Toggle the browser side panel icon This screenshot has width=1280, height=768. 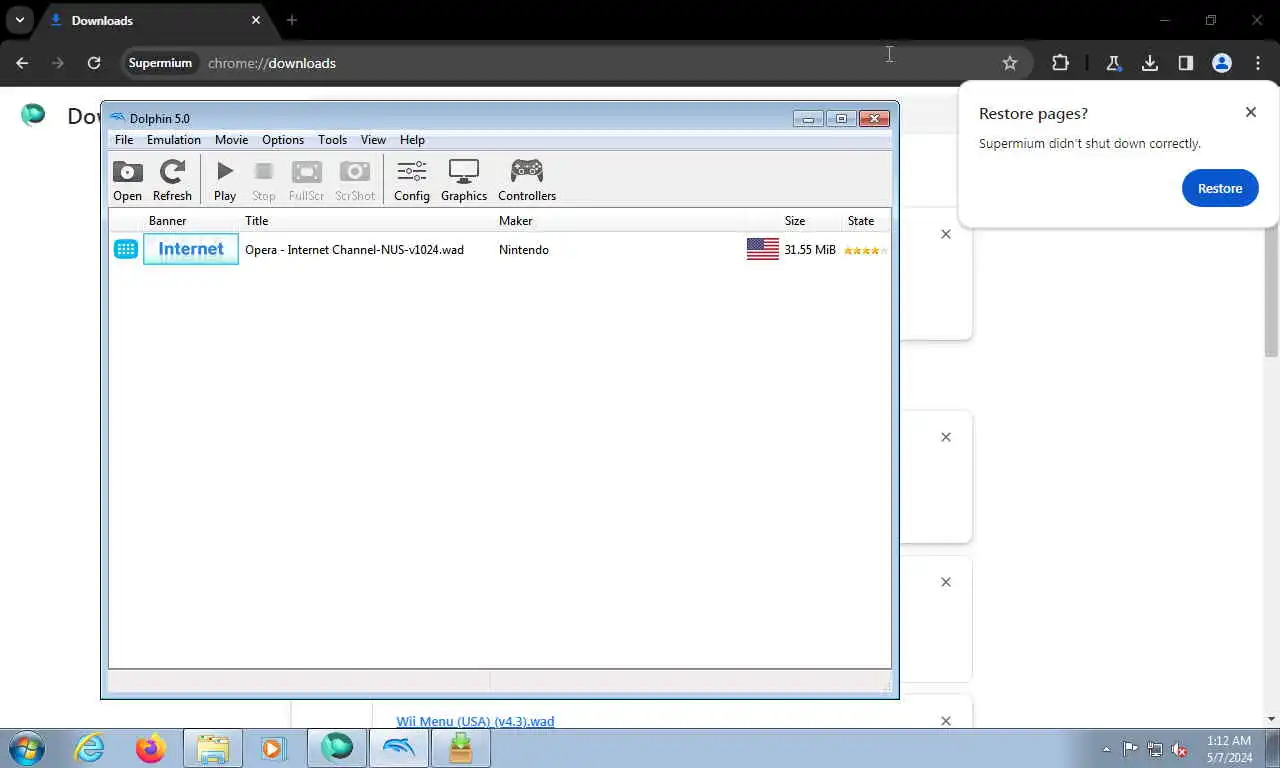(1186, 63)
